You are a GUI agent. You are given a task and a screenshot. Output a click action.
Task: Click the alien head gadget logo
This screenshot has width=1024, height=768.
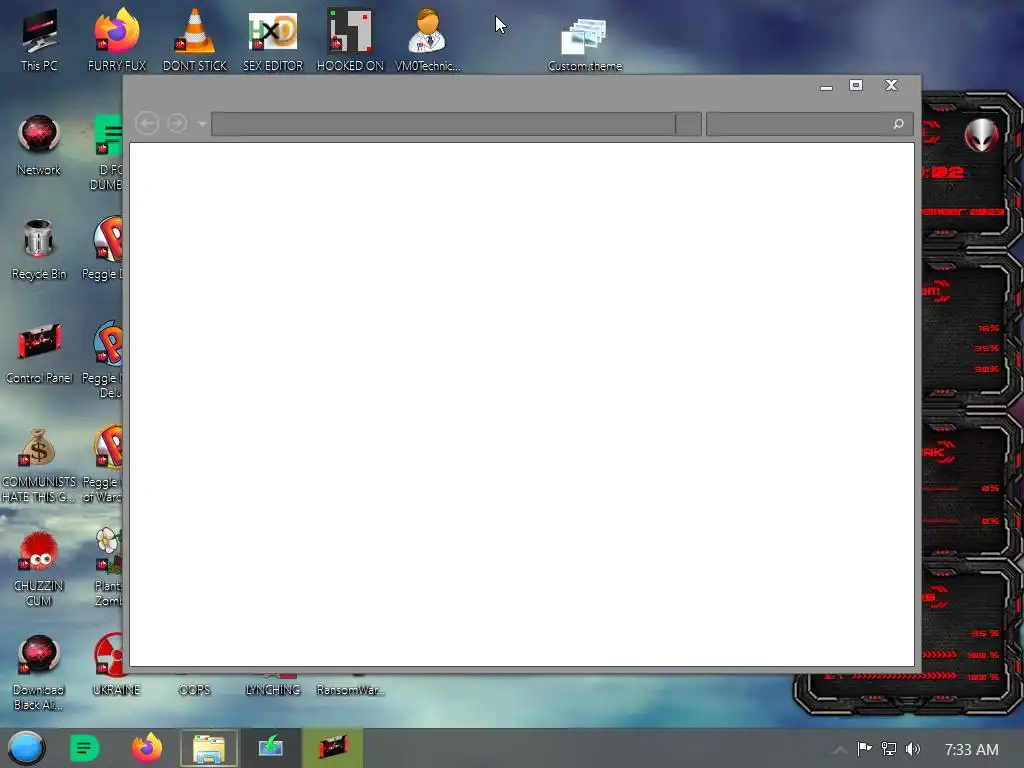click(982, 135)
